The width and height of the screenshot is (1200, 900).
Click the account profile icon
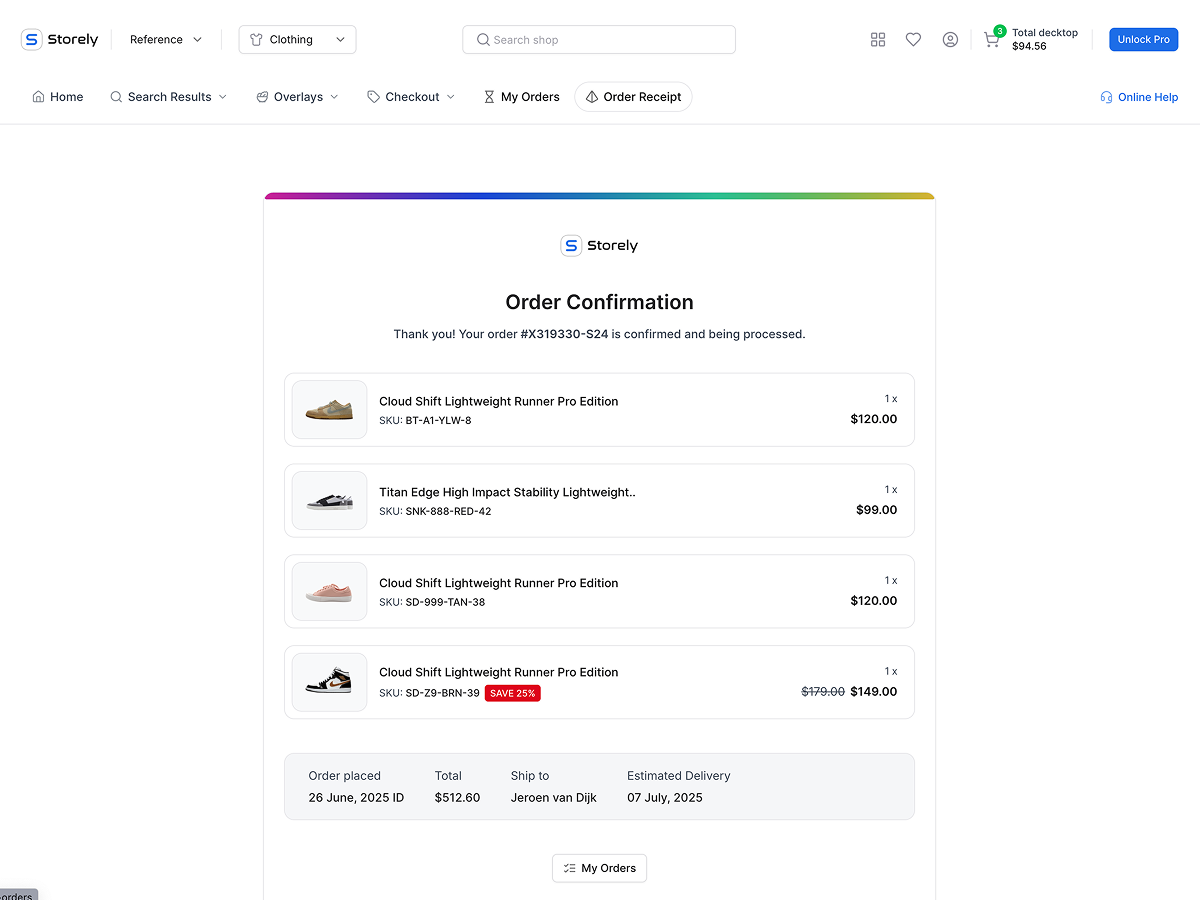click(x=950, y=39)
